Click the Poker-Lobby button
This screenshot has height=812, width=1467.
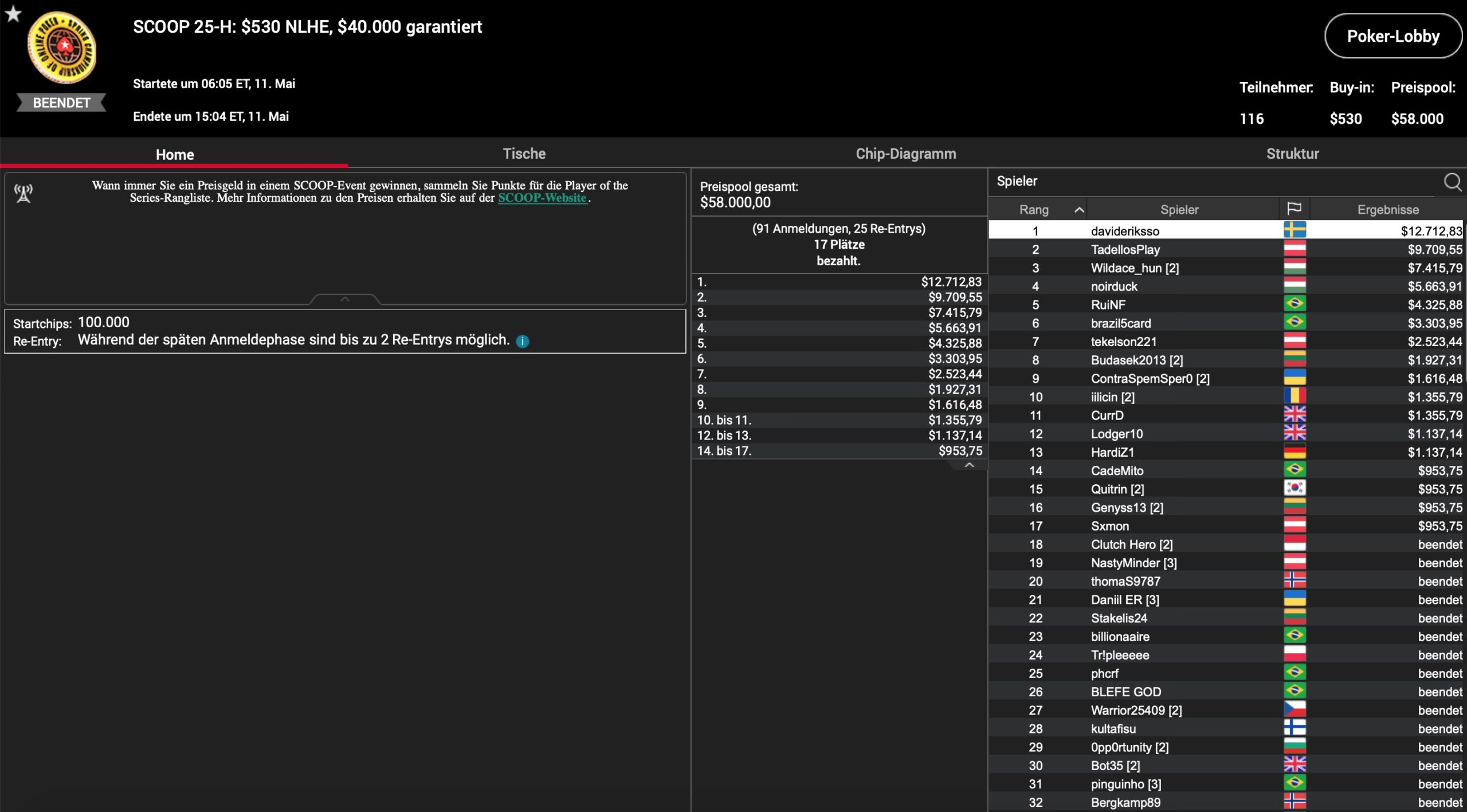[1393, 37]
